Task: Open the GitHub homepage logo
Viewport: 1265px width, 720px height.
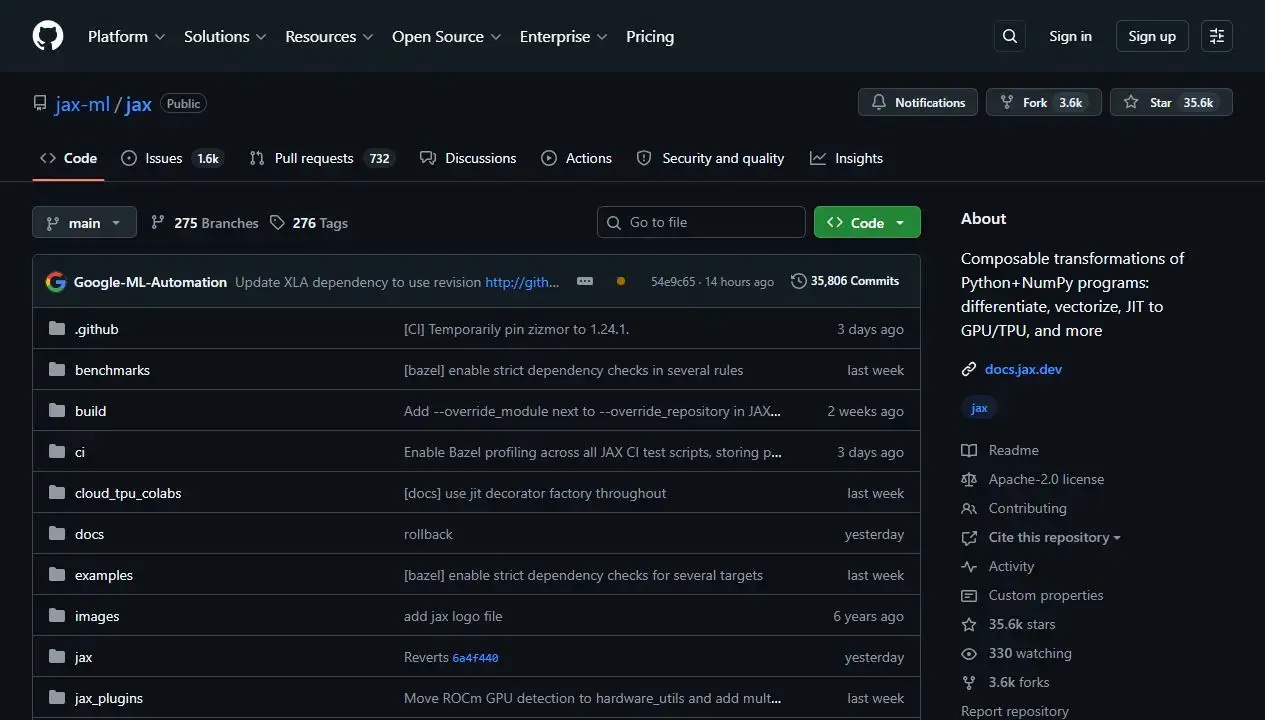Action: click(x=48, y=36)
